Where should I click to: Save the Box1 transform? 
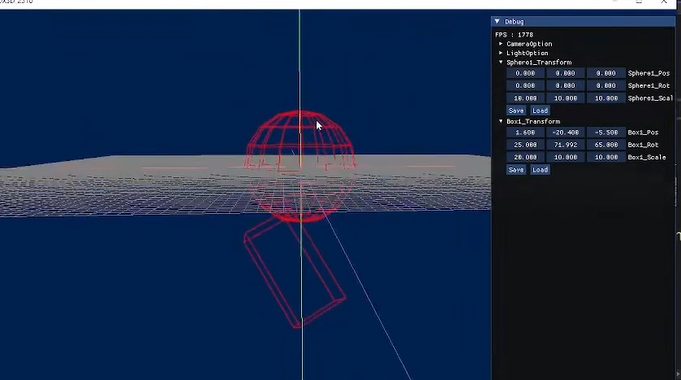[516, 170]
